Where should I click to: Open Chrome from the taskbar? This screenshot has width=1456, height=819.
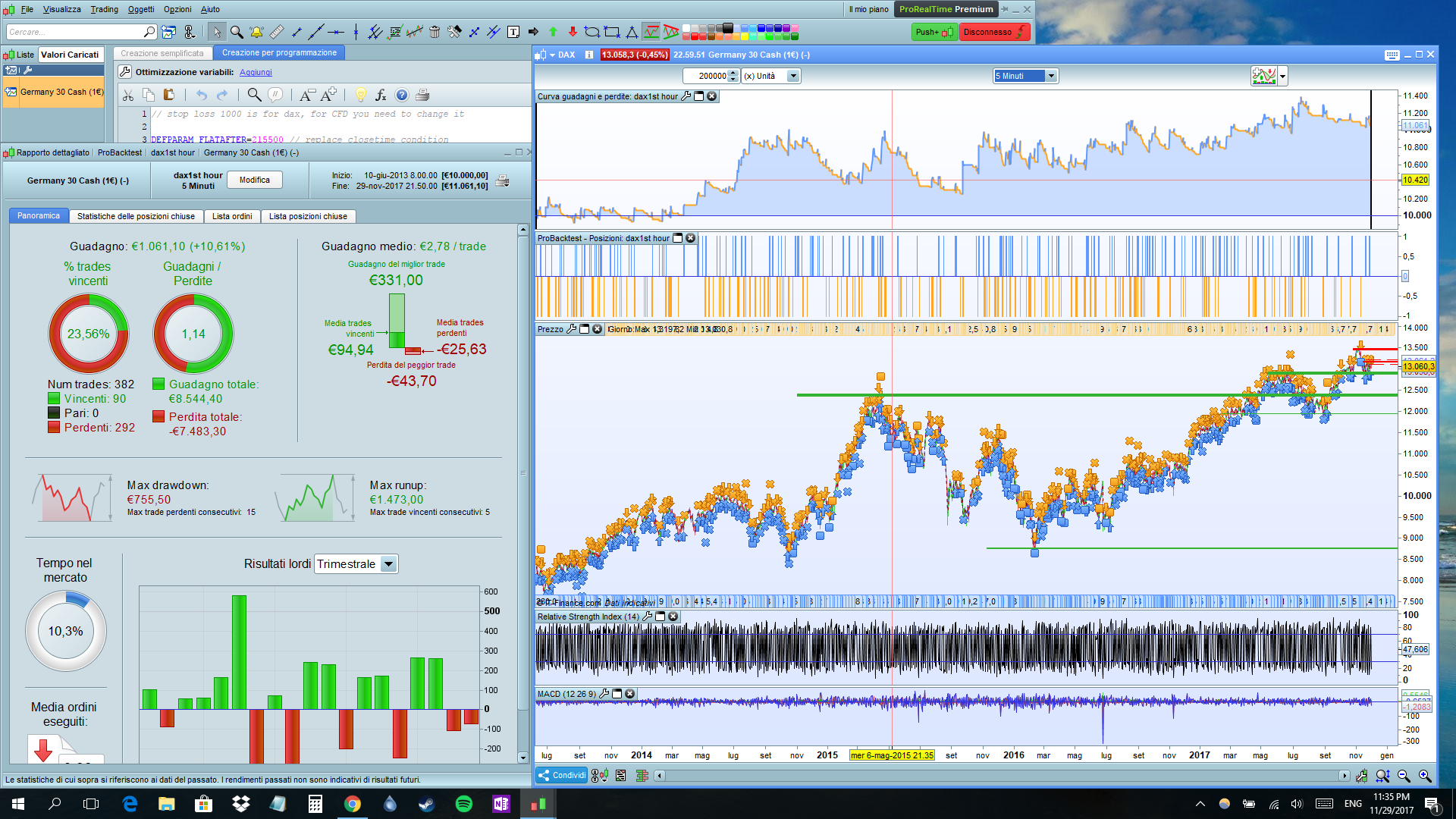click(353, 804)
